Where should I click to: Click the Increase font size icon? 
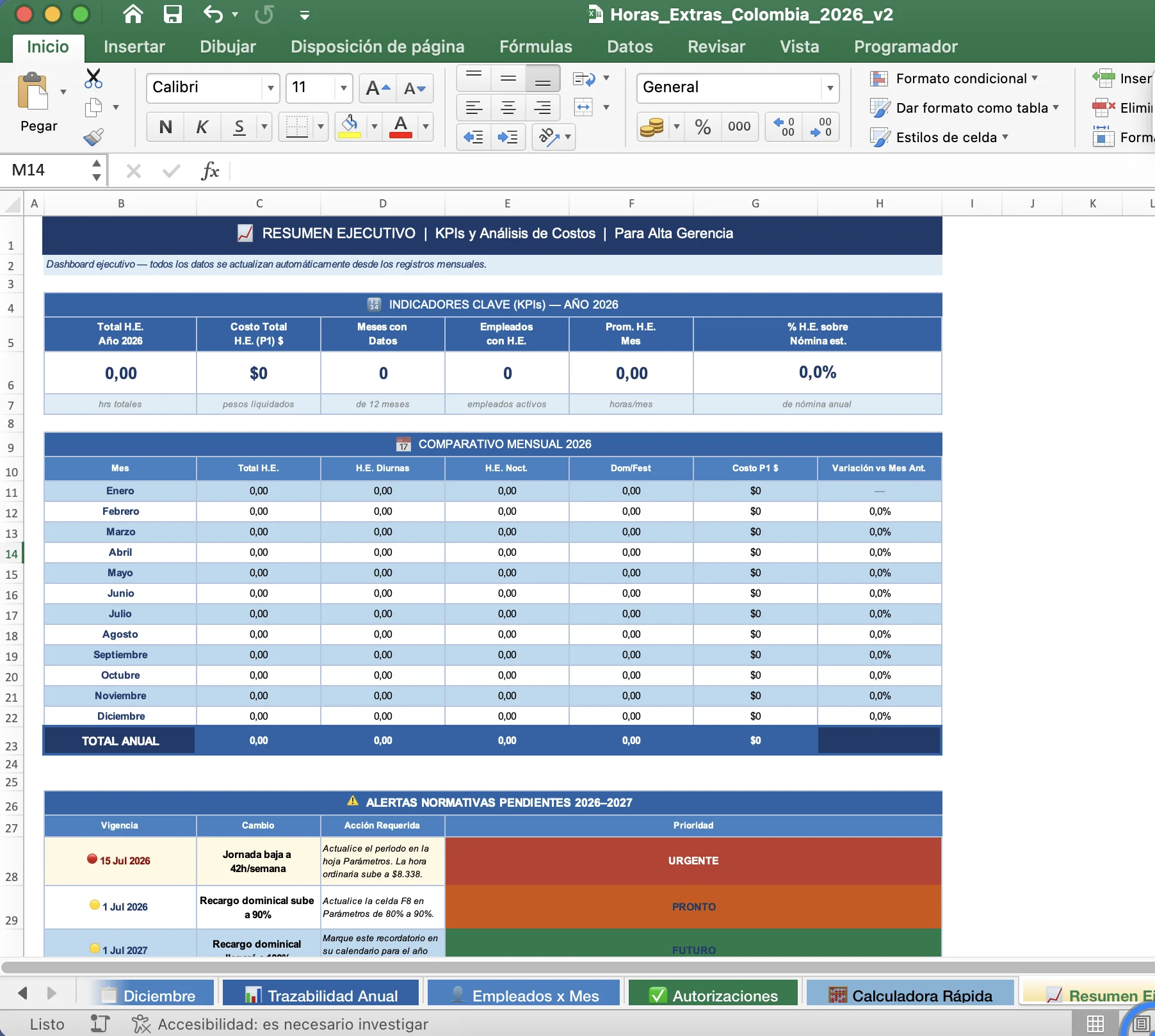pos(378,88)
